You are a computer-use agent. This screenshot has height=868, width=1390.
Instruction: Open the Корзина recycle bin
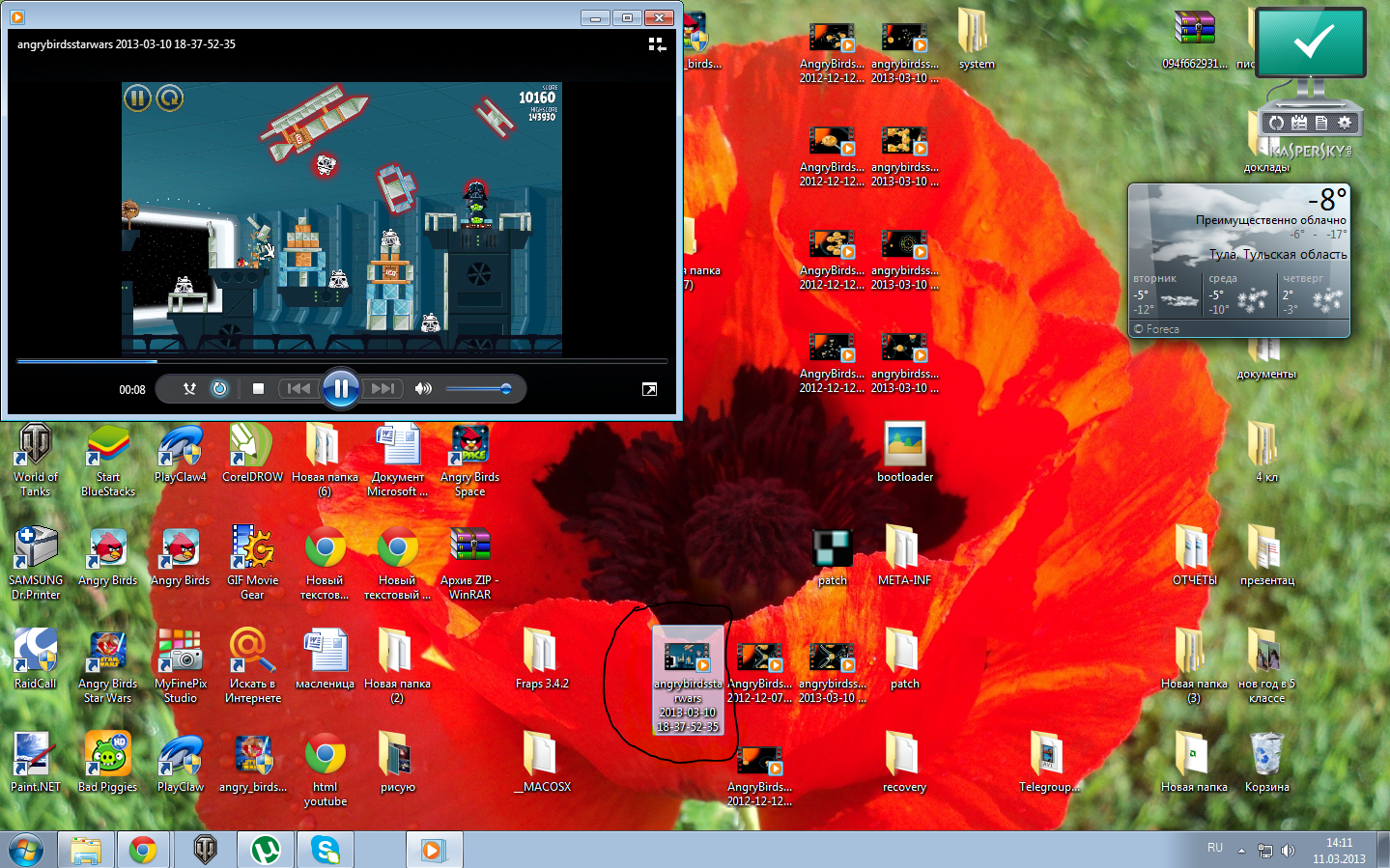(x=1266, y=764)
